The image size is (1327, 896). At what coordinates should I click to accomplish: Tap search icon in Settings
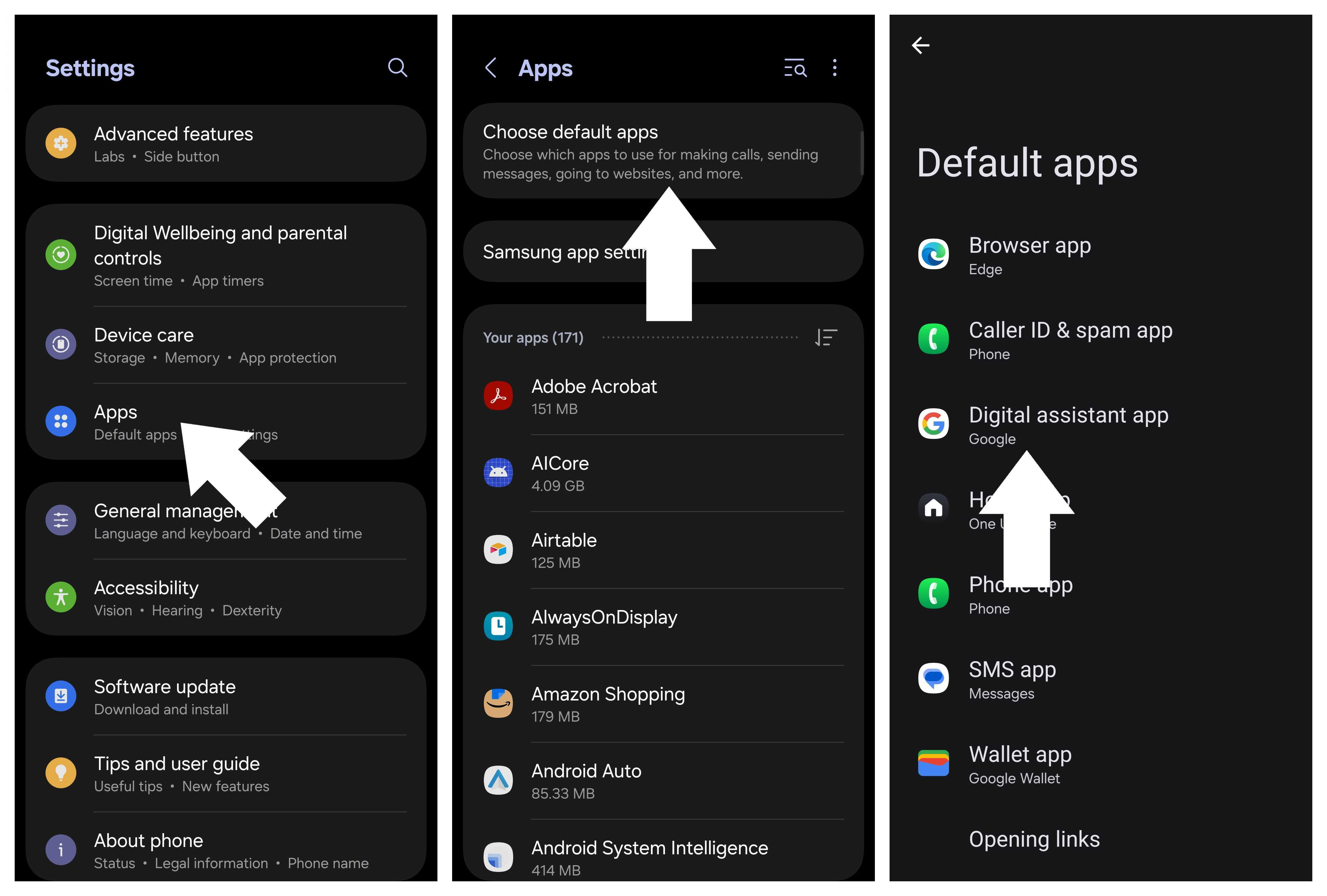pos(396,67)
